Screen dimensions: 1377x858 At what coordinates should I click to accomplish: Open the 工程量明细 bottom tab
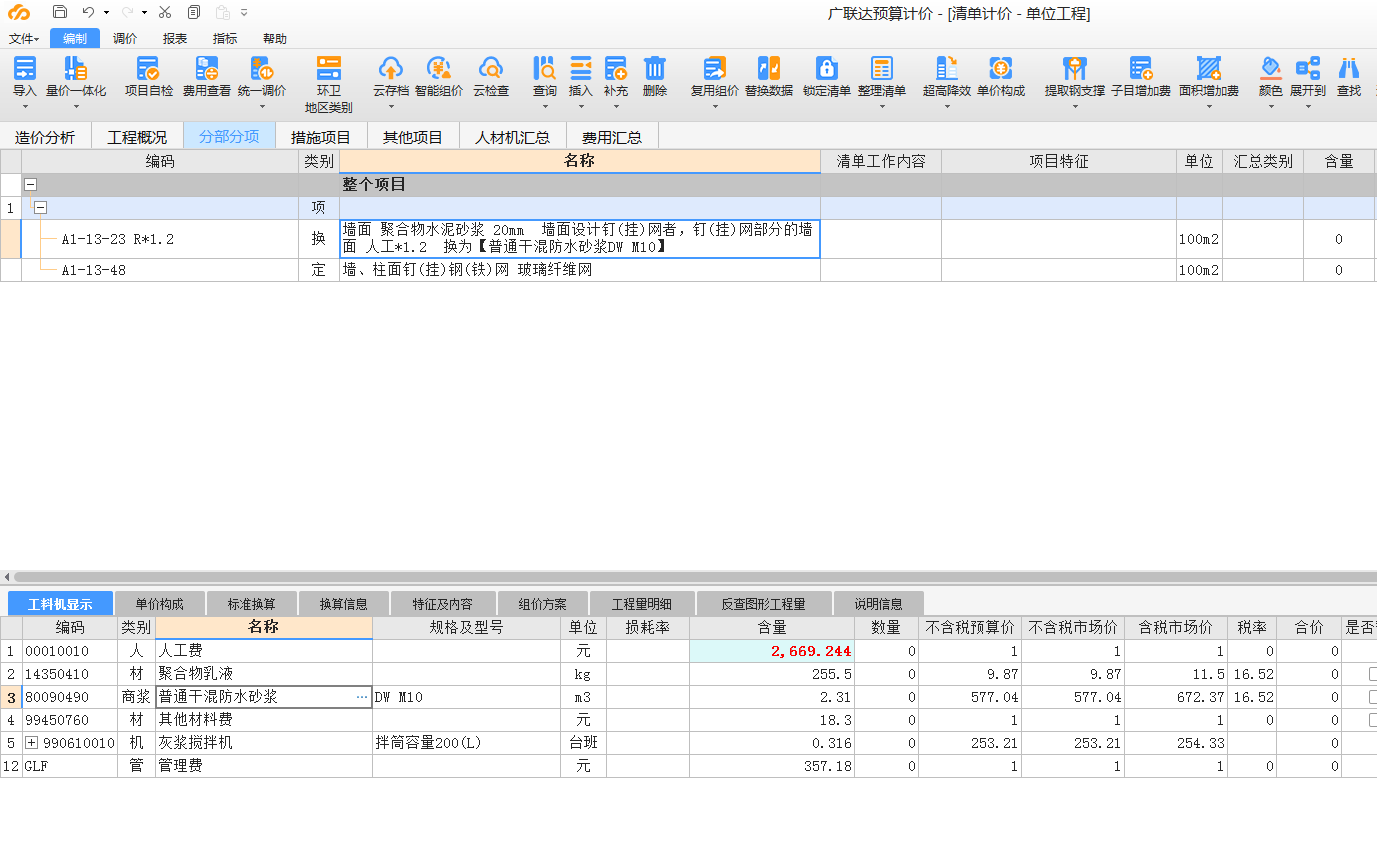pos(642,604)
